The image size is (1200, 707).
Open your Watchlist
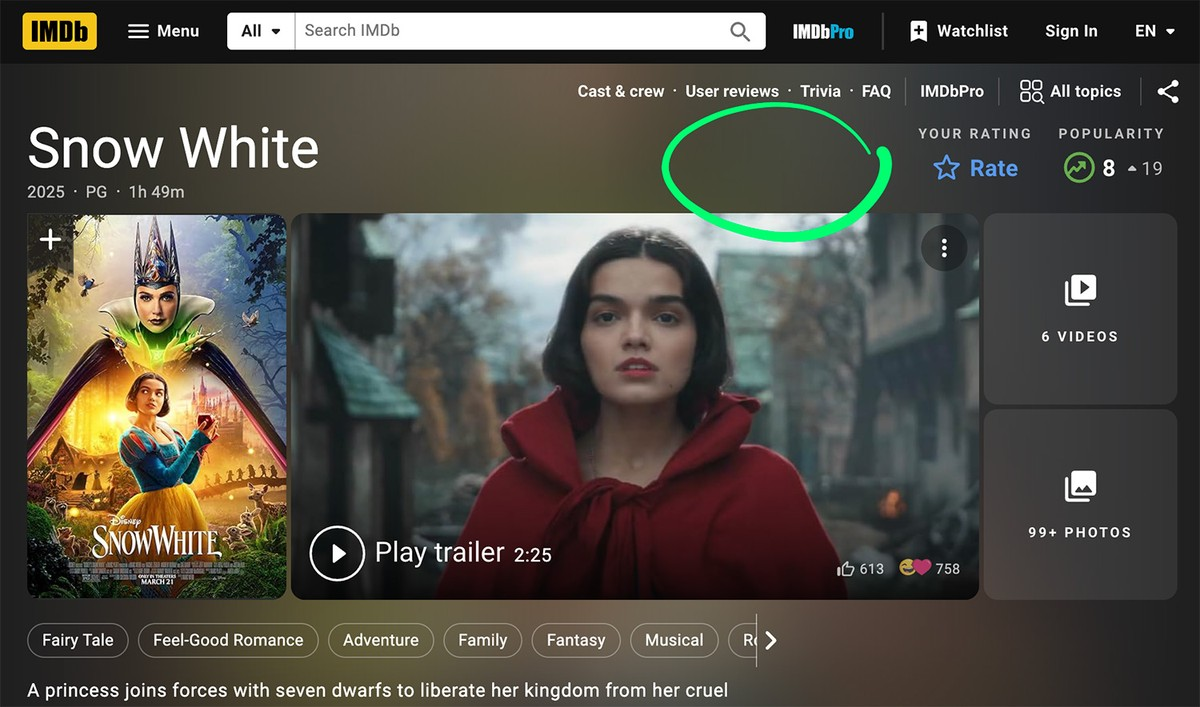tap(958, 31)
